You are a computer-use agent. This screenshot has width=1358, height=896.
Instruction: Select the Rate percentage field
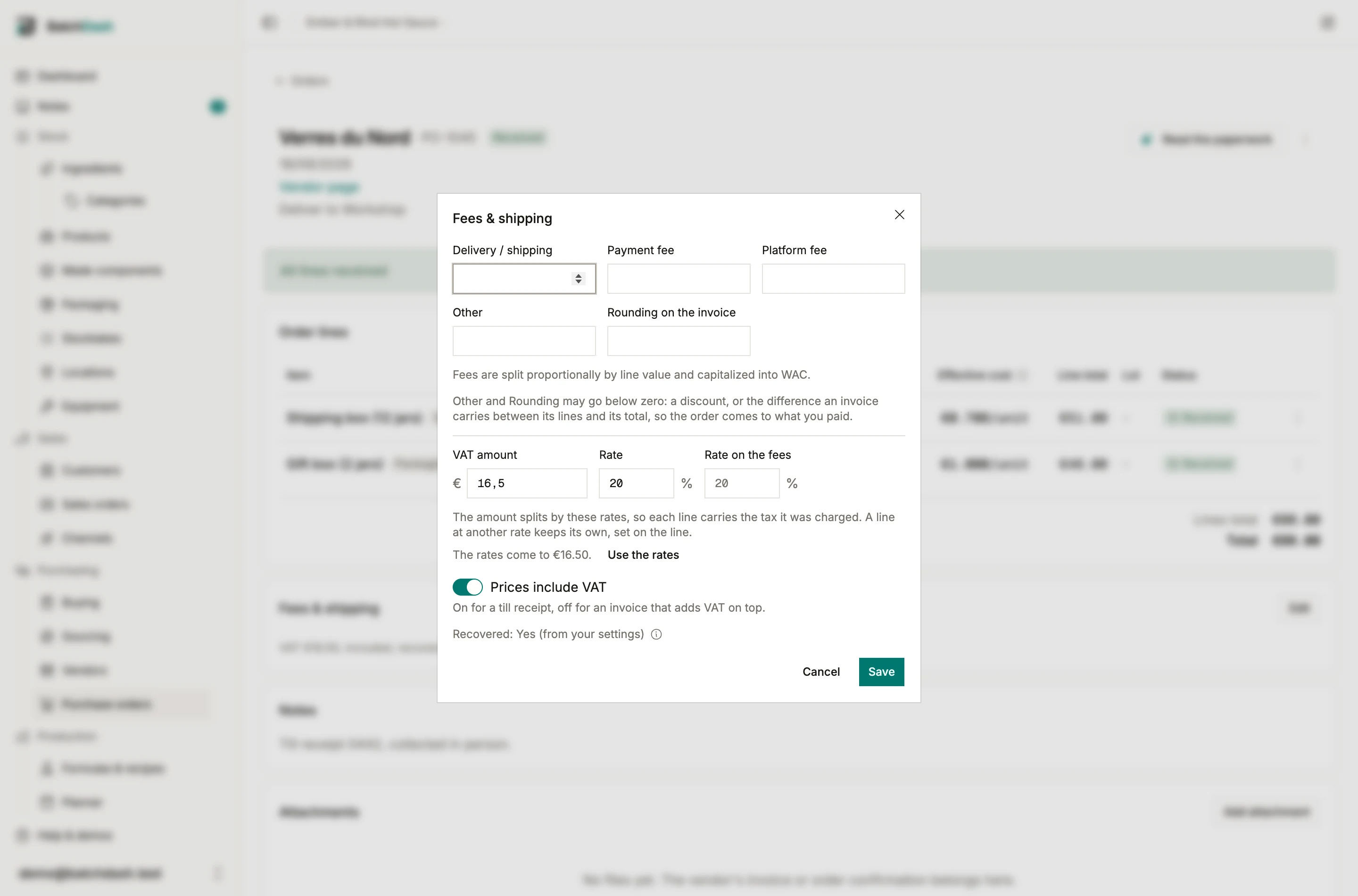coord(636,483)
